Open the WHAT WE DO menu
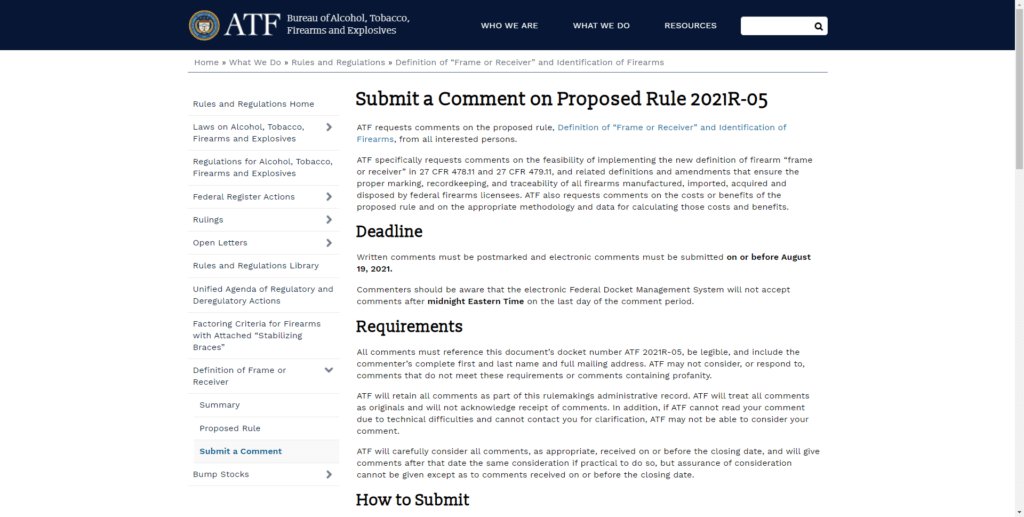Screen dimensions: 1024x517 tap(601, 25)
